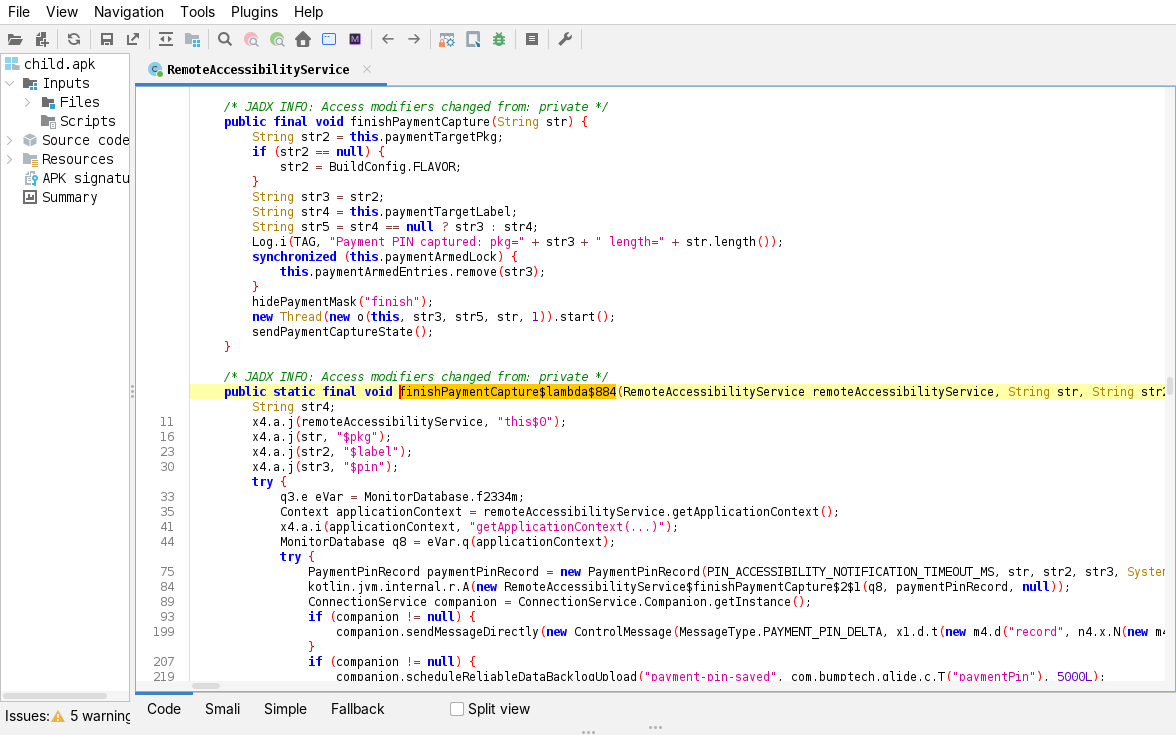Click the code editor horizontal scrollbar
Viewport: 1176px width, 735px height.
[206, 686]
